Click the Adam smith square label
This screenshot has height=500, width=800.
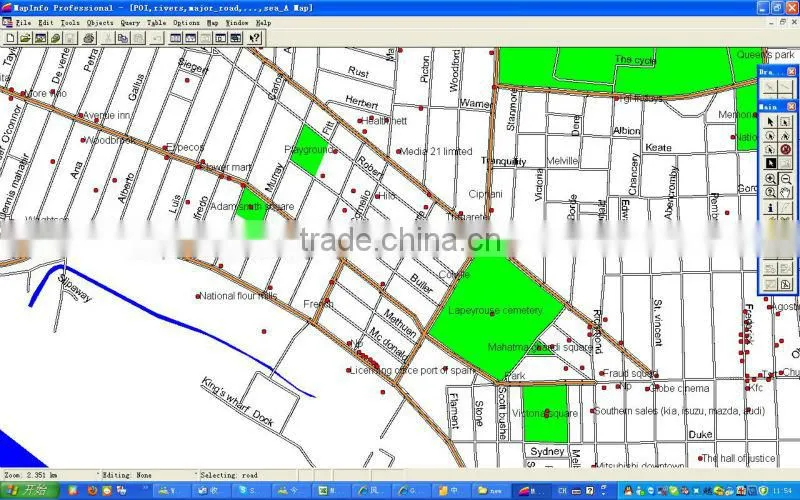coord(252,207)
